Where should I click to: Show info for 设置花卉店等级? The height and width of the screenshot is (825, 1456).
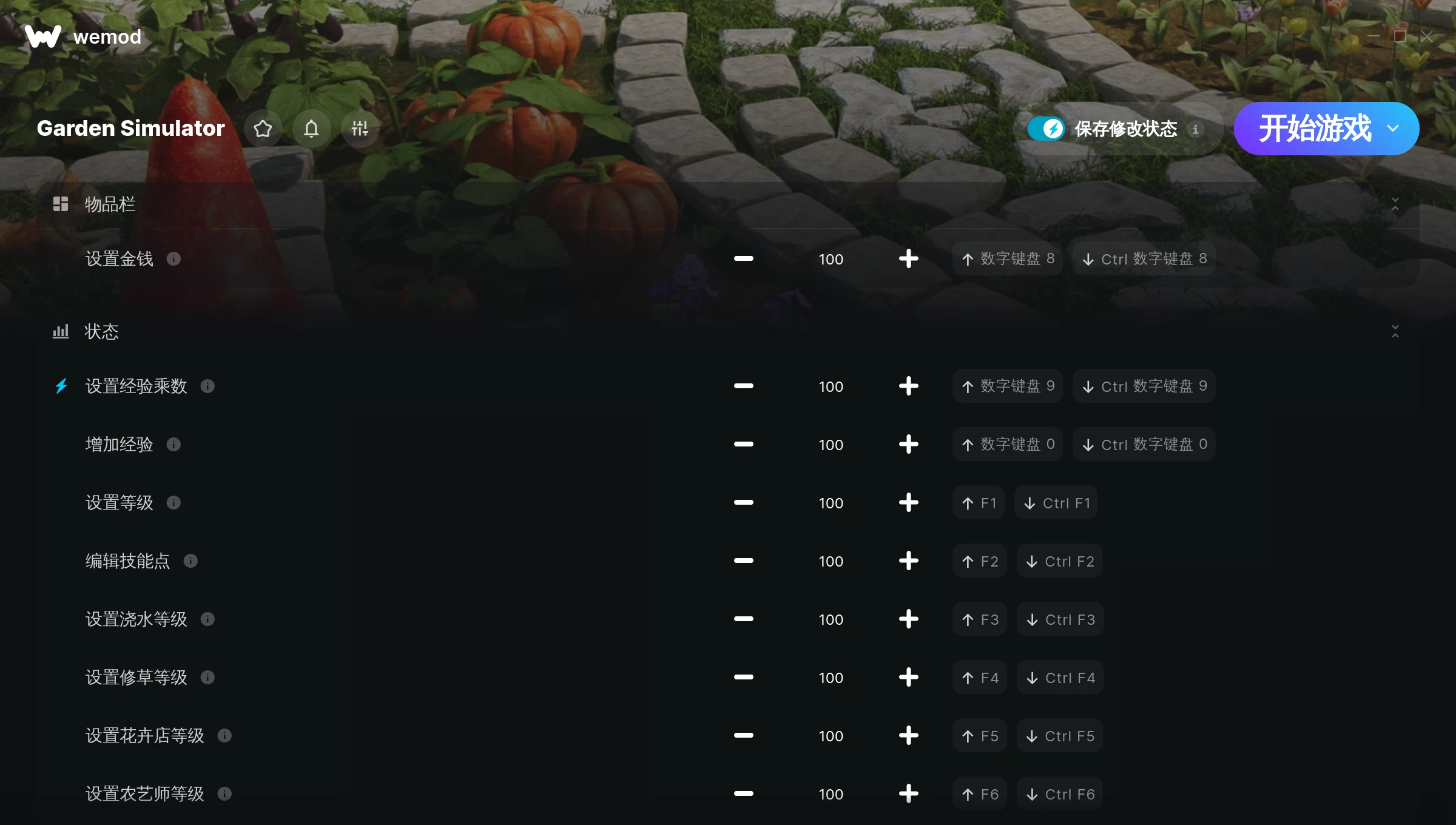click(x=224, y=736)
